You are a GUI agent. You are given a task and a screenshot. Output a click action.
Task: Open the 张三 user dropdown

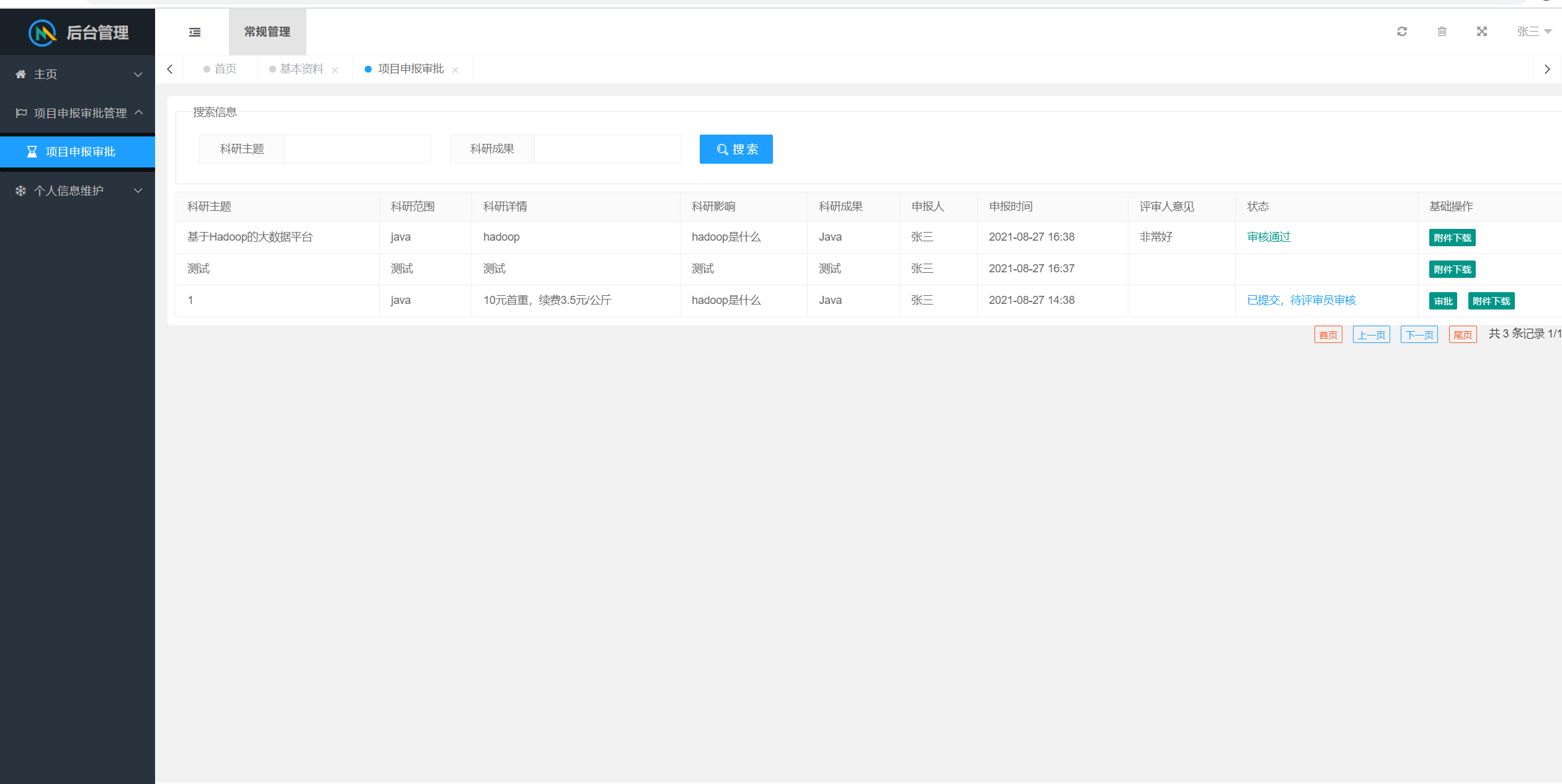point(1533,32)
